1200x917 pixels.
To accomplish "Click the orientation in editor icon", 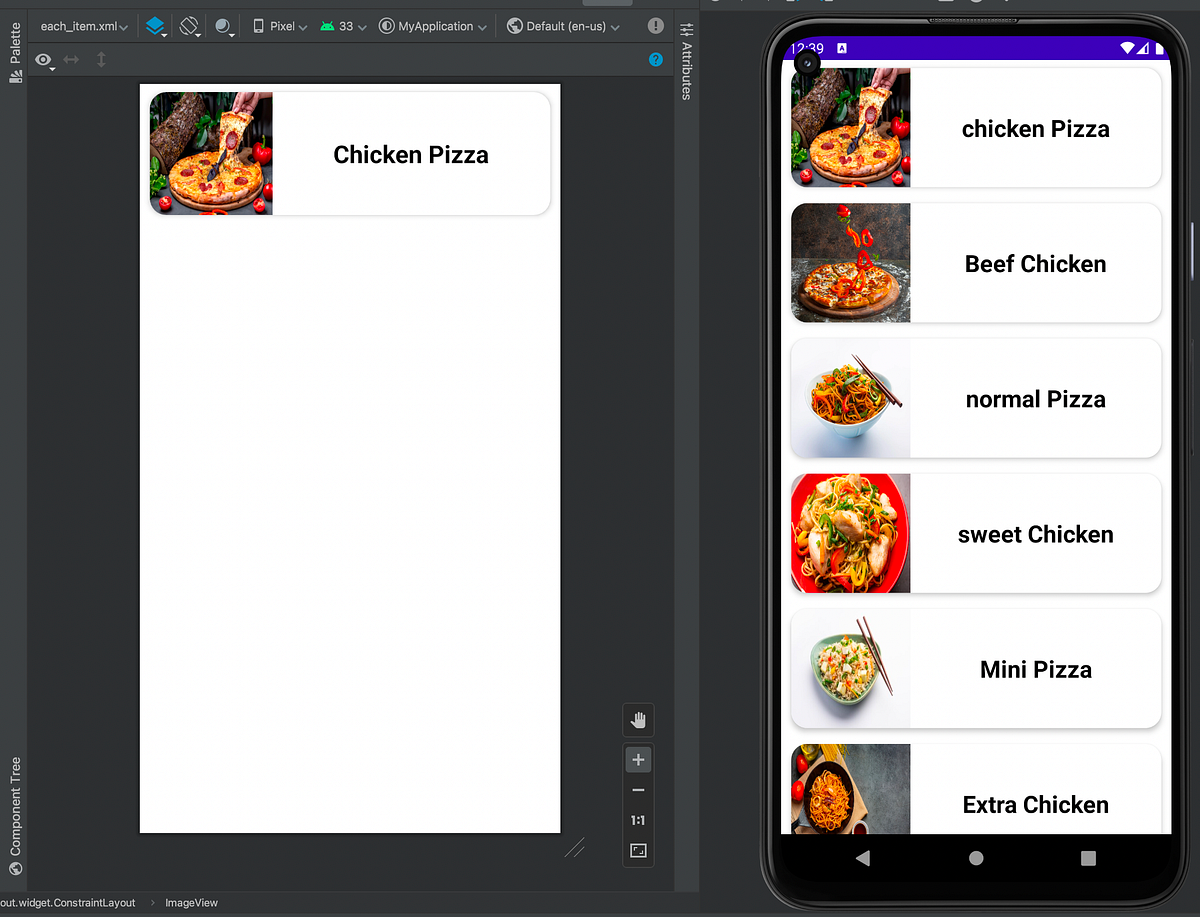I will coord(188,25).
